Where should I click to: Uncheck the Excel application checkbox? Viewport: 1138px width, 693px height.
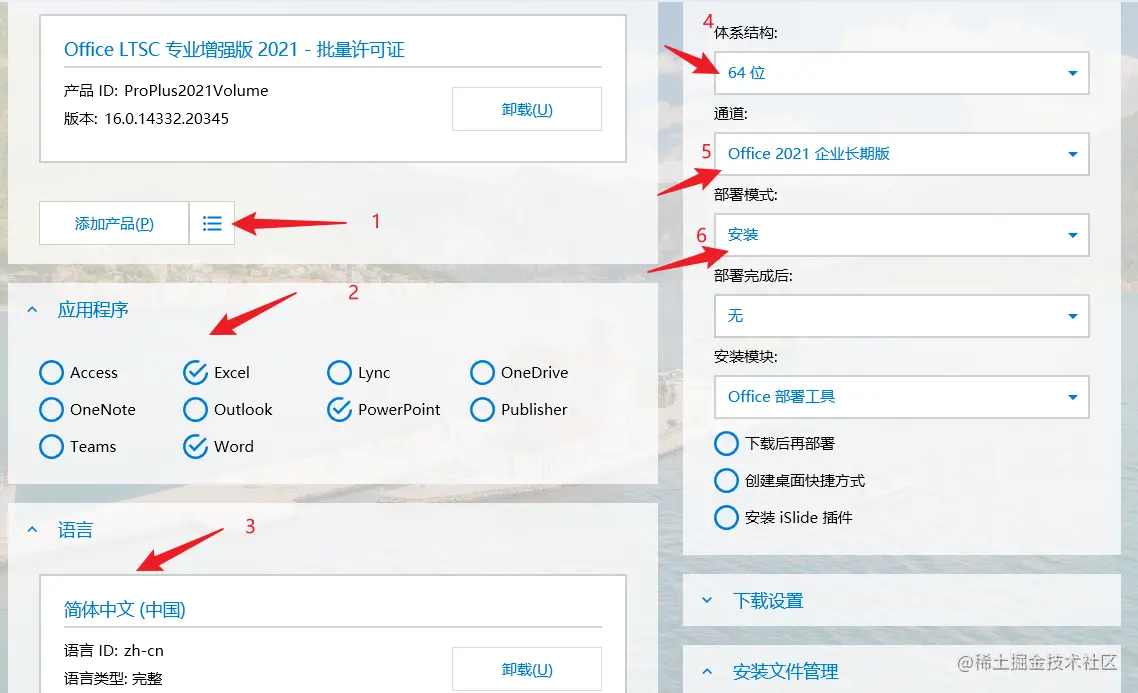[x=195, y=372]
